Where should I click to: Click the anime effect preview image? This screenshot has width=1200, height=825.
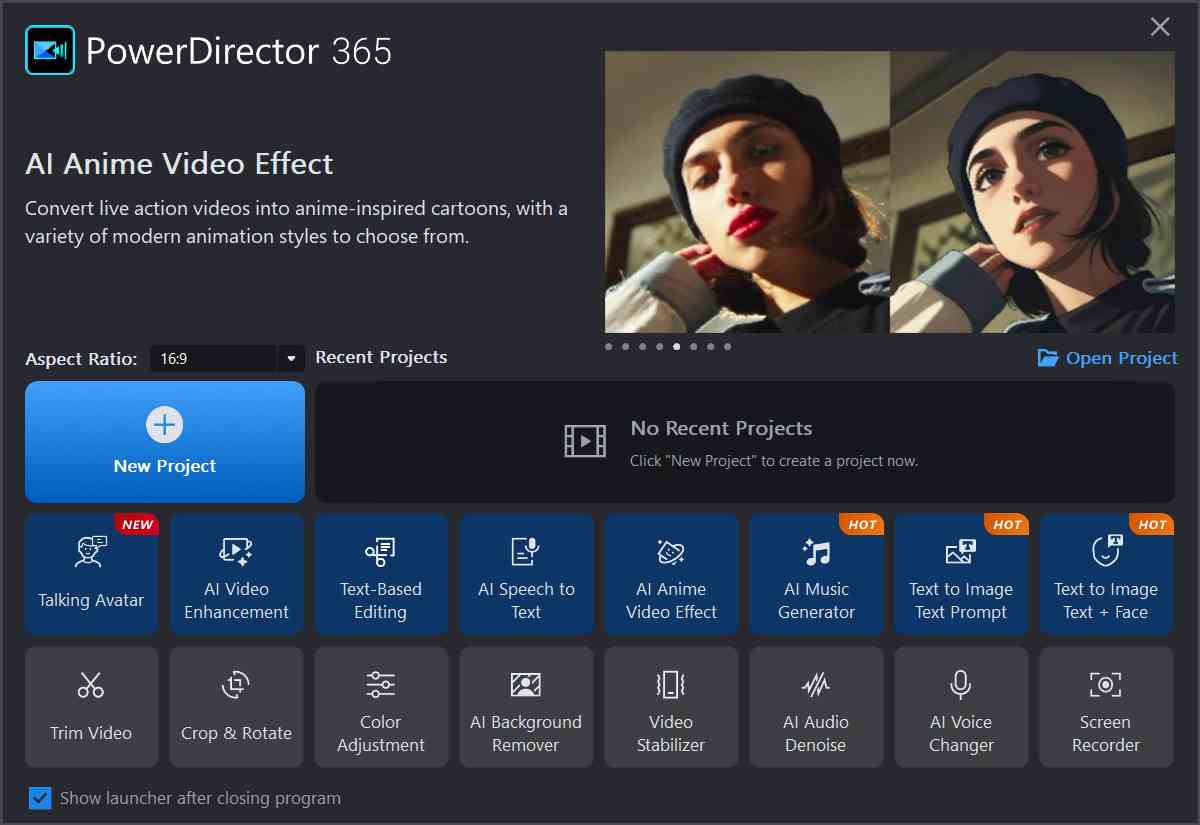(890, 192)
